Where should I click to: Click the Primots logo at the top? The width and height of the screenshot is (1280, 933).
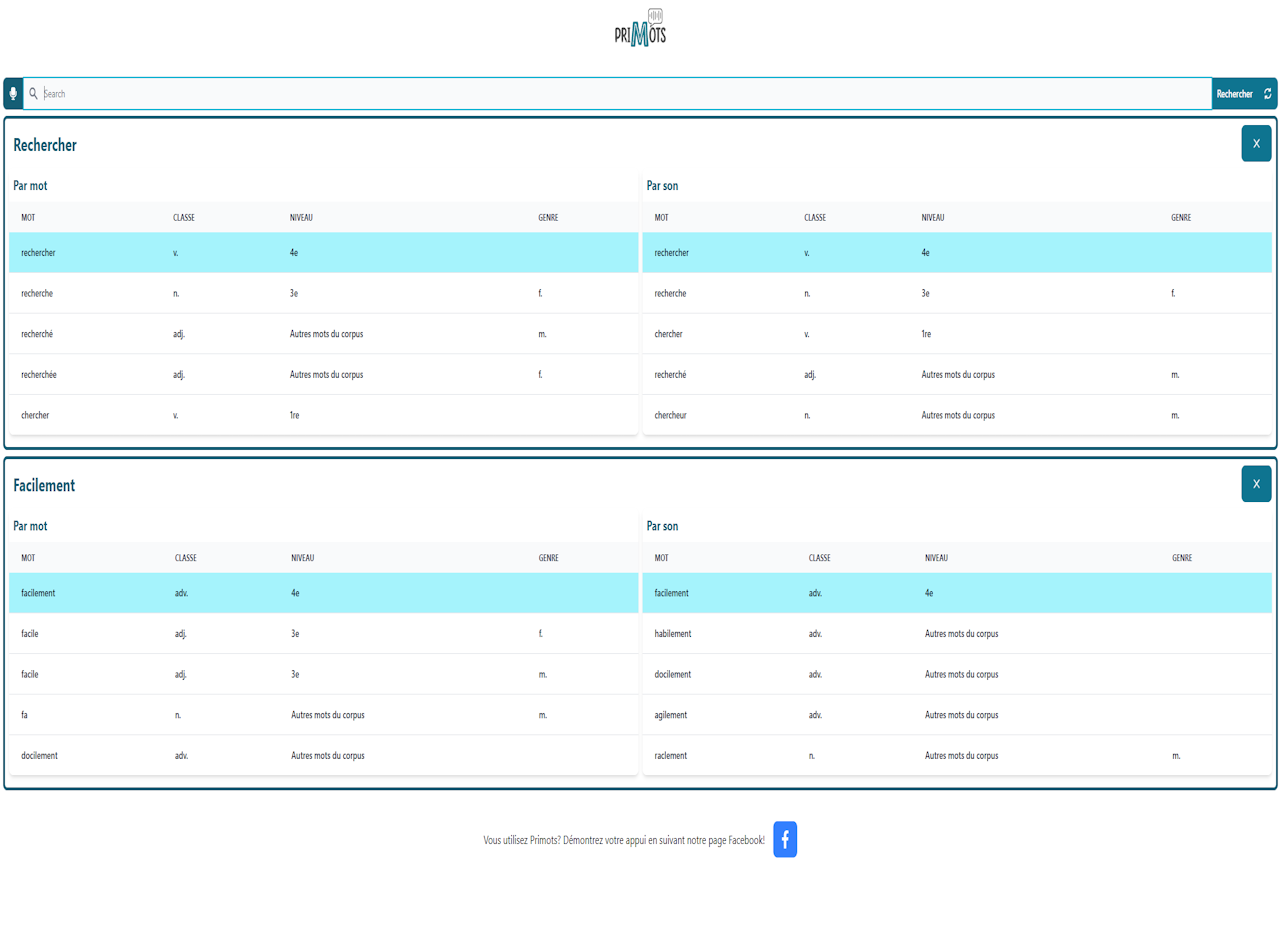(x=640, y=28)
